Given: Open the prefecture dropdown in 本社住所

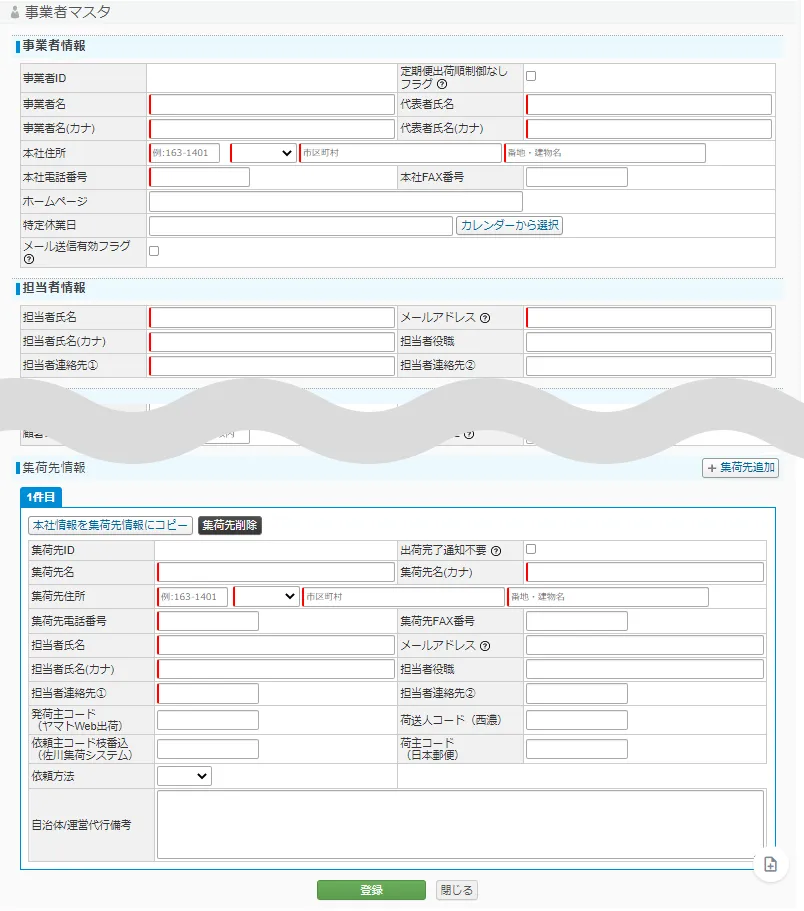Looking at the screenshot, I should 264,153.
